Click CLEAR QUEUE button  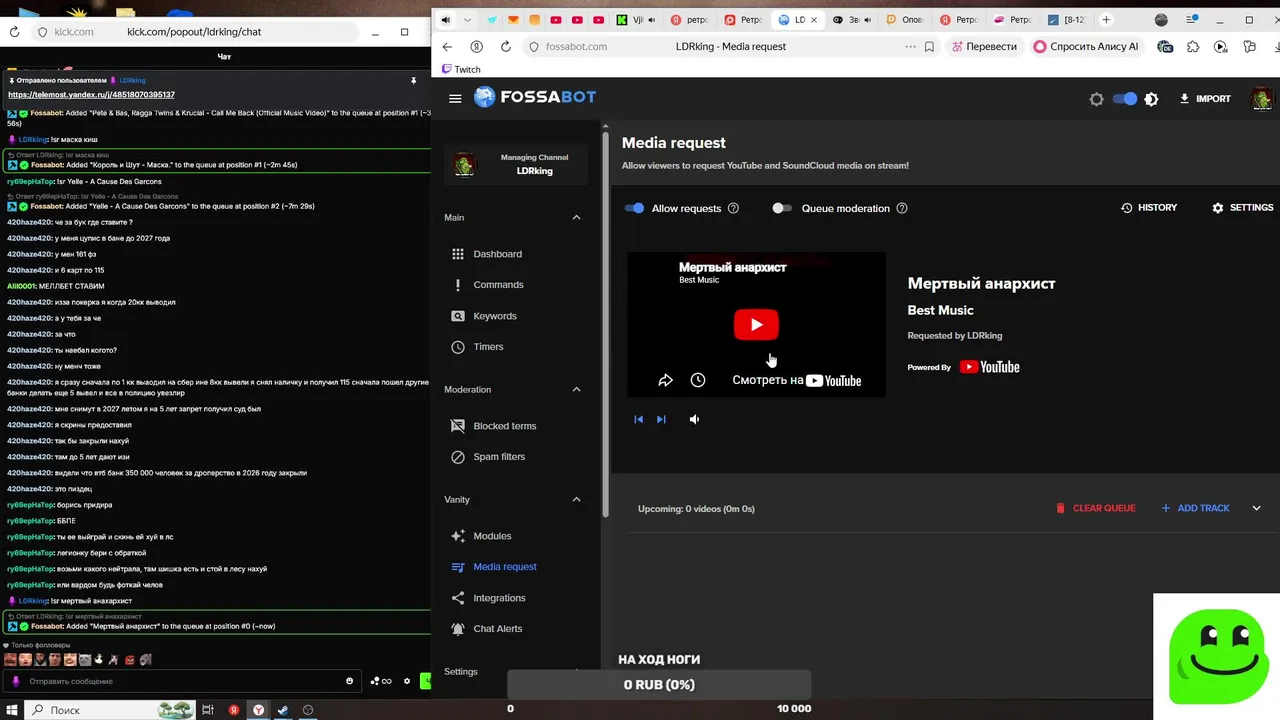click(1096, 508)
